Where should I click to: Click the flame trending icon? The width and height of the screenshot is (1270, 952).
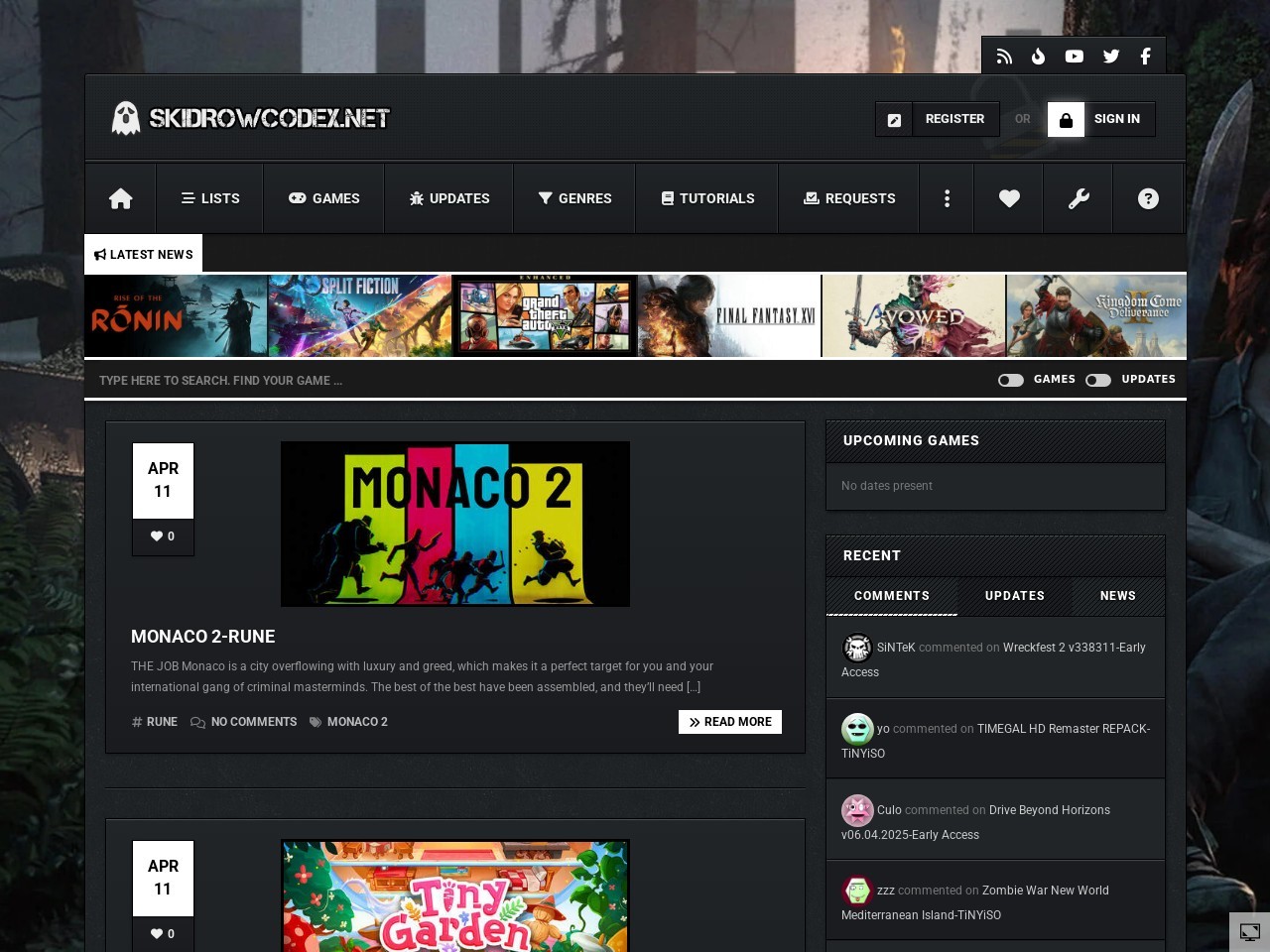click(x=1038, y=57)
